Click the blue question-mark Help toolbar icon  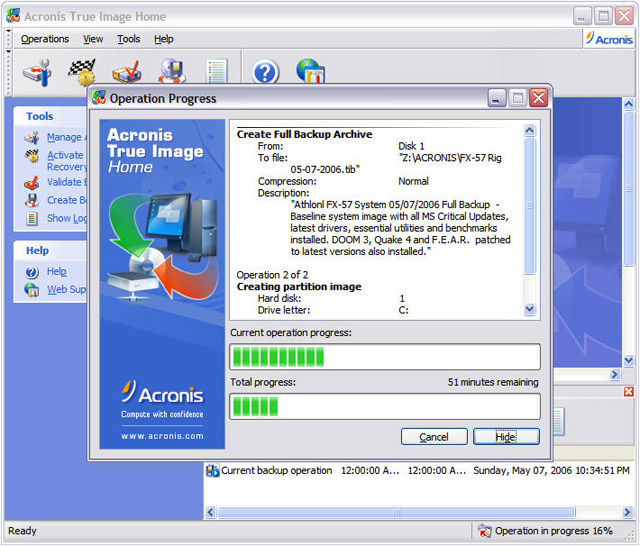pyautogui.click(x=266, y=72)
